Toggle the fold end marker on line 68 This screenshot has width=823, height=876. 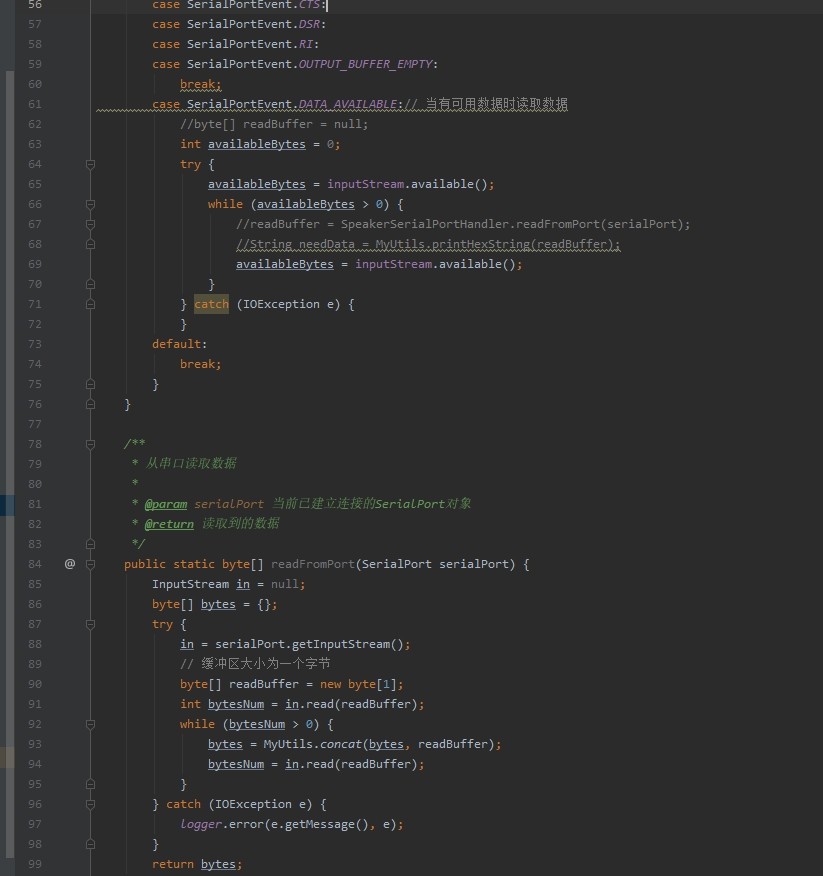tap(91, 244)
